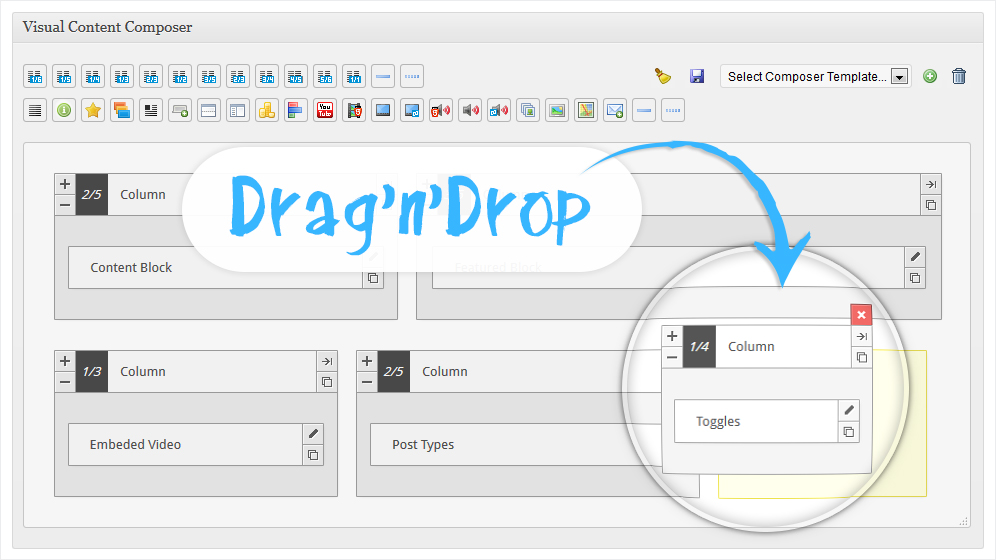This screenshot has width=996, height=560.
Task: Insert a map element from the toolbar
Action: (586, 110)
